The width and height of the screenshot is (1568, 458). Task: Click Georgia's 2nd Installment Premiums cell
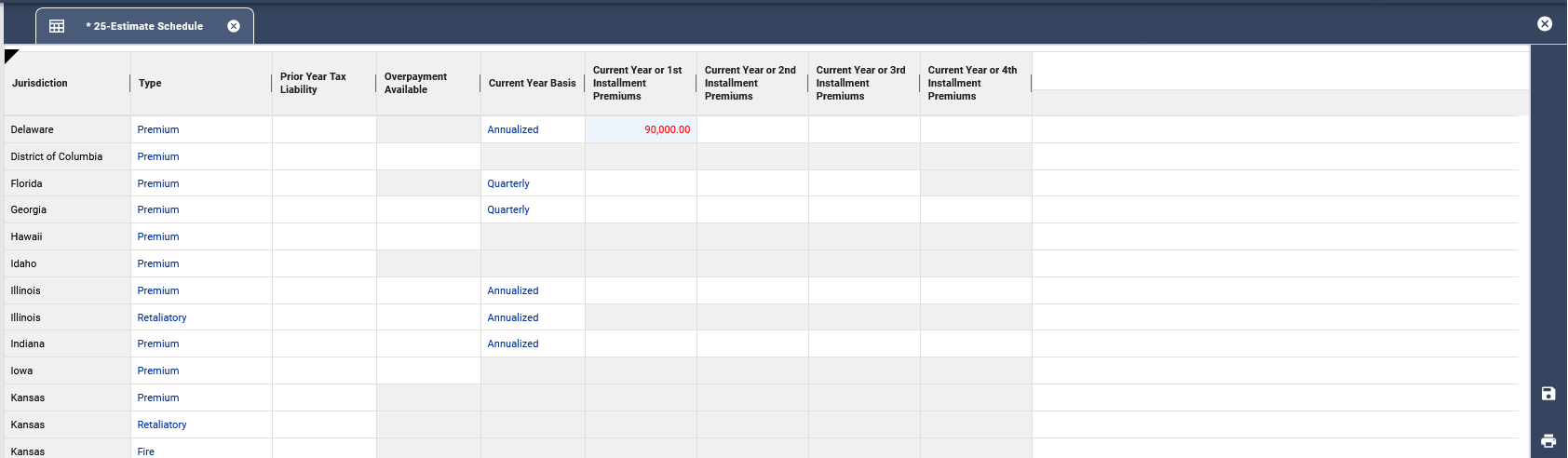752,209
